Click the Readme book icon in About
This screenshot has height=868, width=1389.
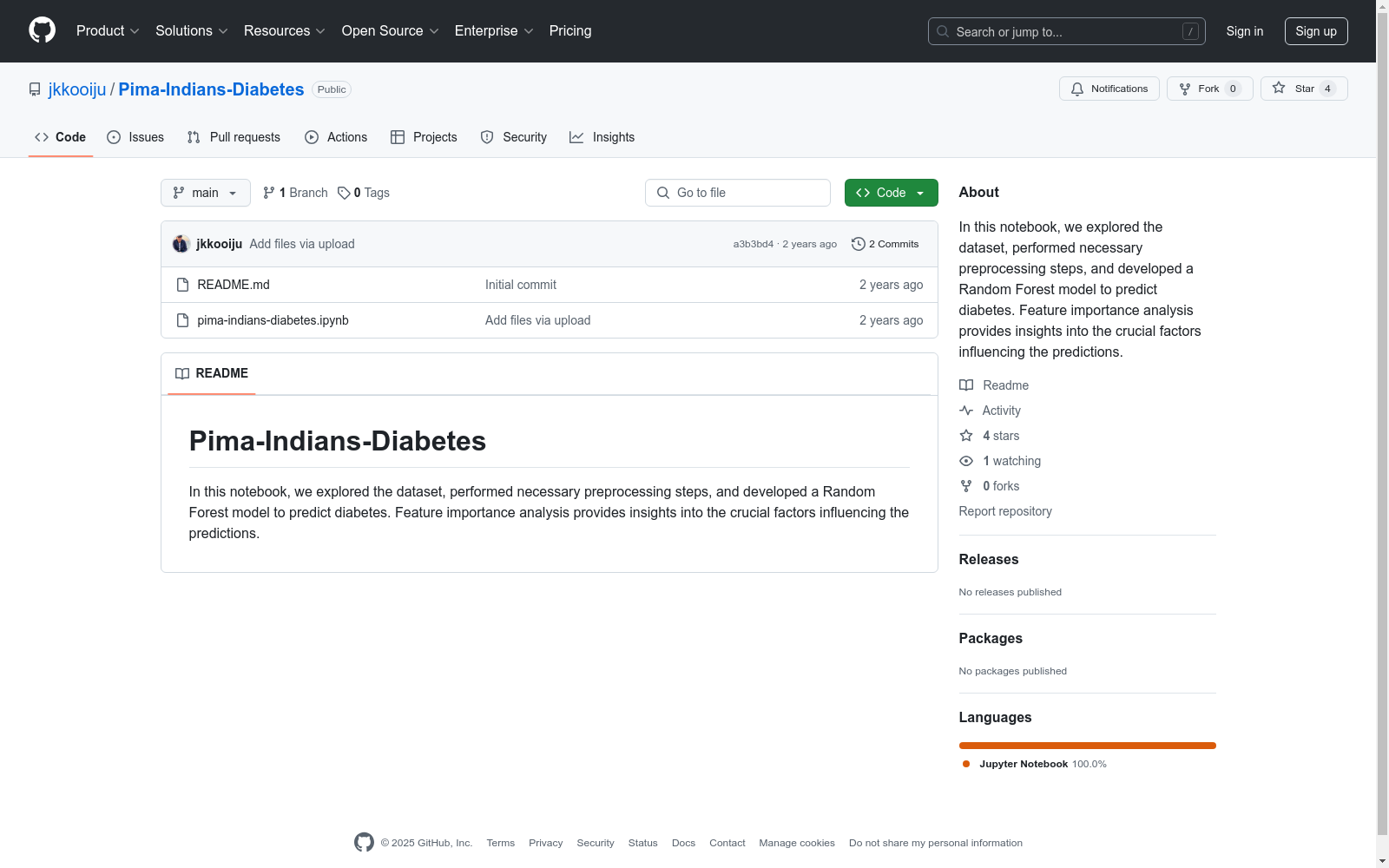click(x=966, y=385)
